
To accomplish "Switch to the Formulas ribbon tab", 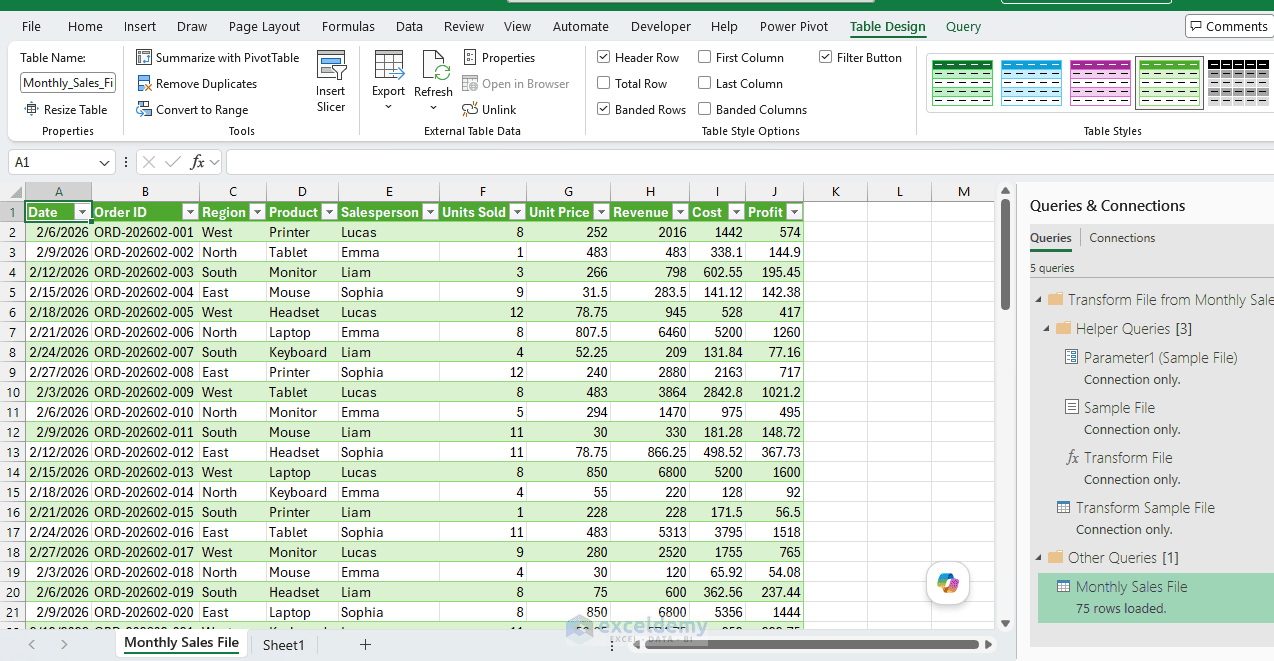I will tap(349, 27).
